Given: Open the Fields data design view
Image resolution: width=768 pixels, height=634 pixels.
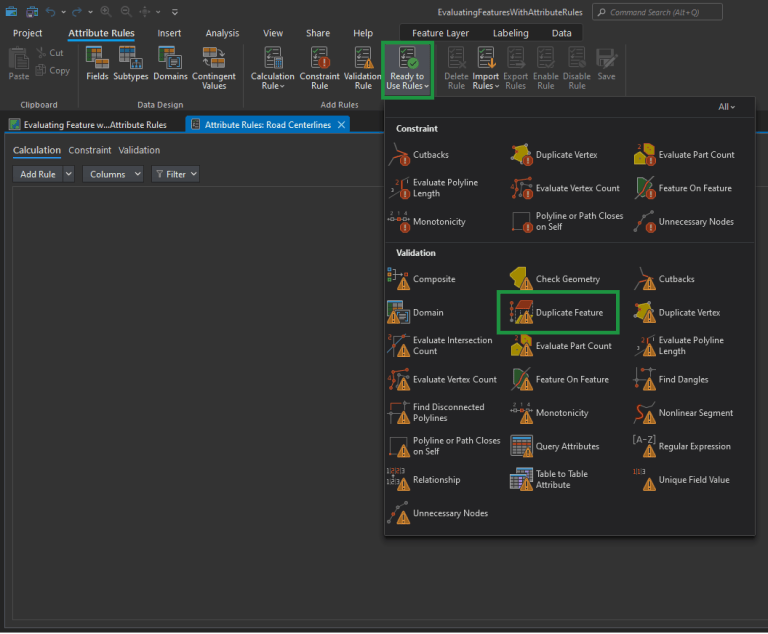Looking at the screenshot, I should (x=97, y=64).
